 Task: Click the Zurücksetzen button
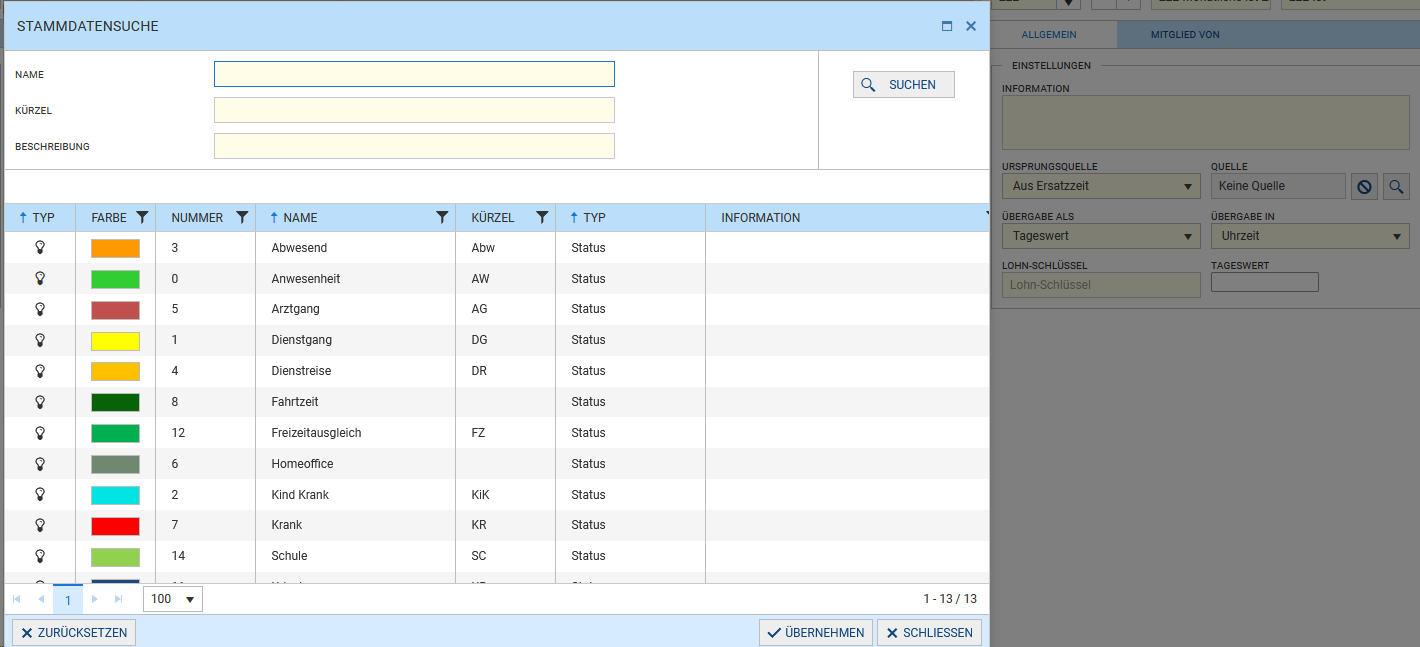[x=74, y=633]
